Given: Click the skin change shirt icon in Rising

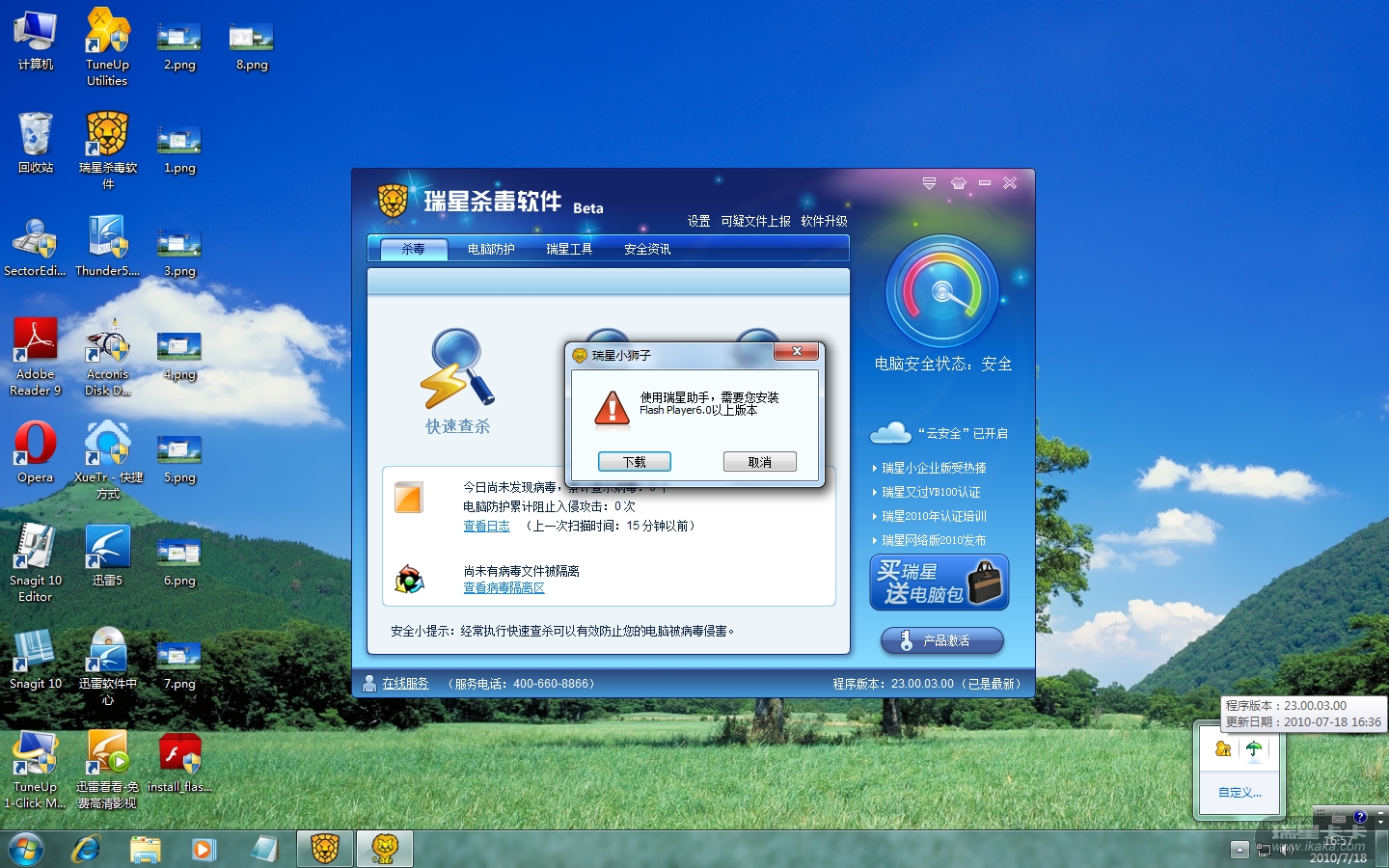Looking at the screenshot, I should point(958,182).
